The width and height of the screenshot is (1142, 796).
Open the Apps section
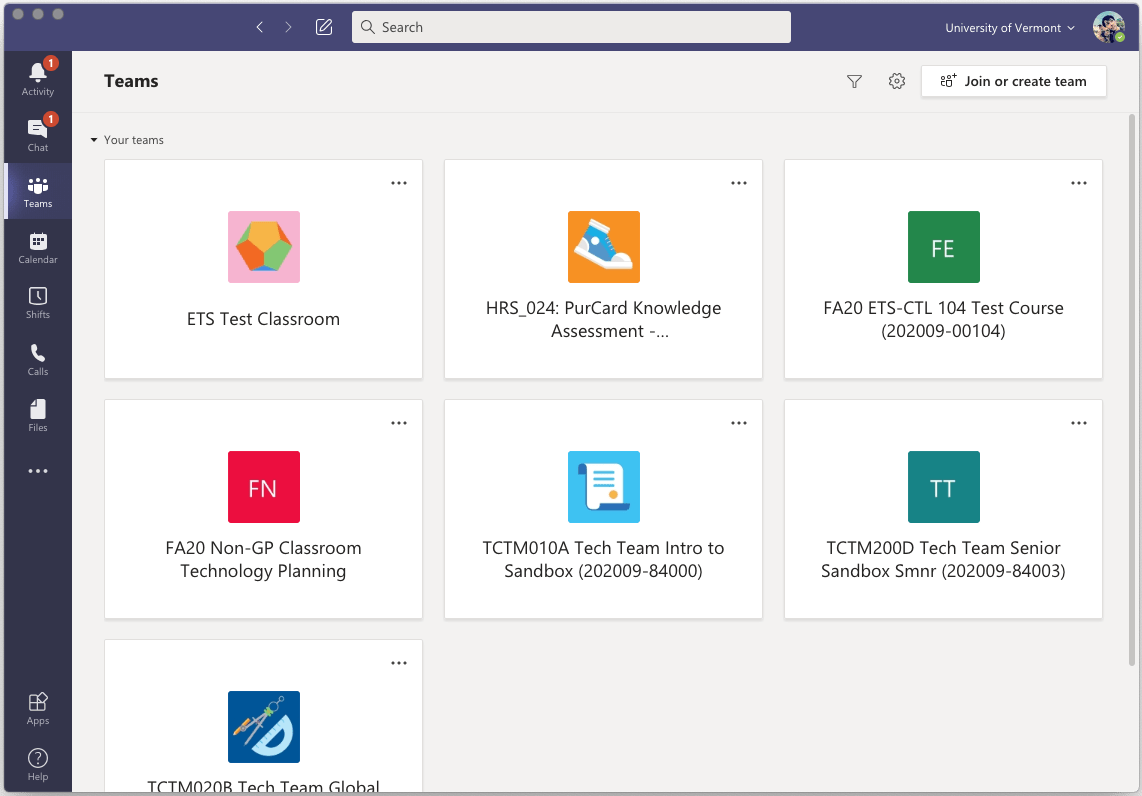pyautogui.click(x=37, y=707)
